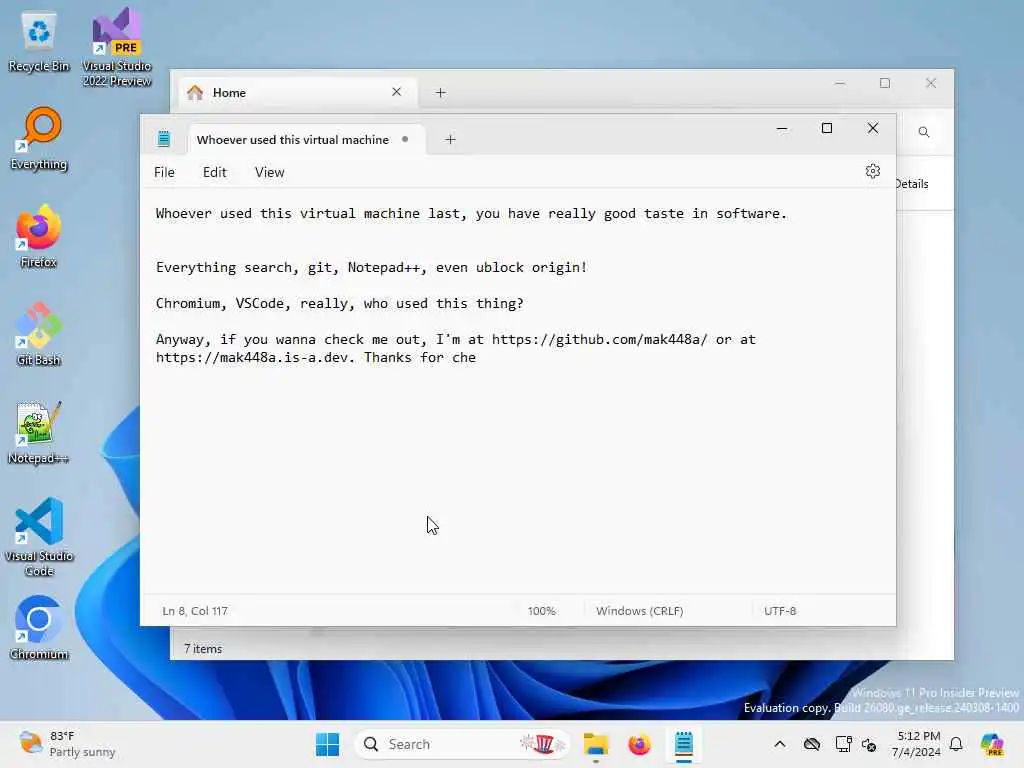Click the line 'Chromium, VSCode, really'
The height and width of the screenshot is (768, 1024).
tap(340, 303)
